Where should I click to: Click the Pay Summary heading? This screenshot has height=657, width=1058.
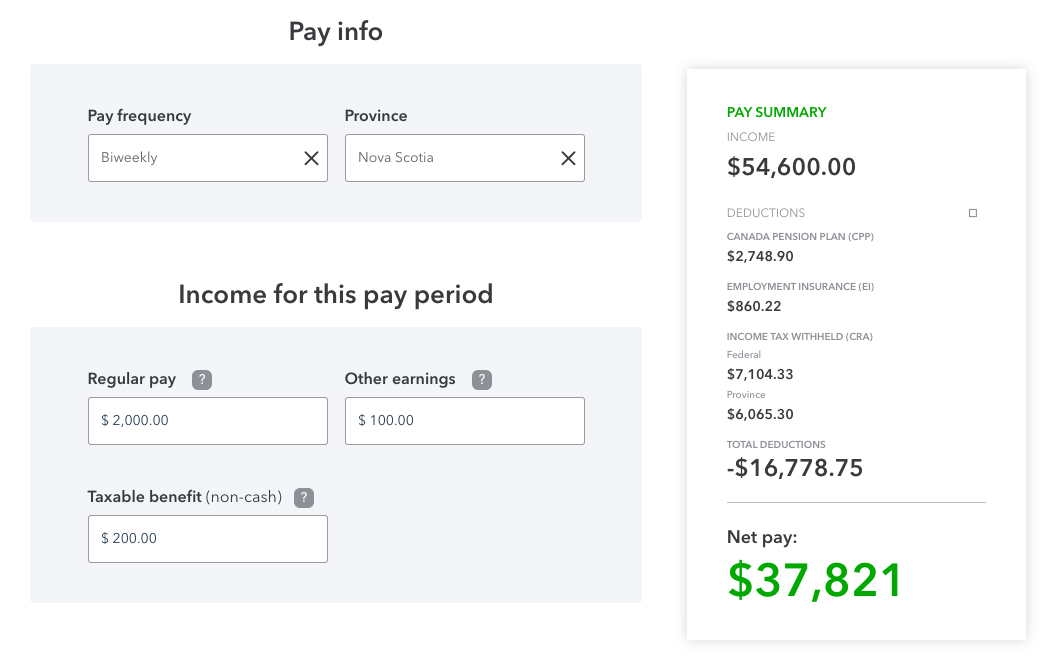(x=776, y=113)
